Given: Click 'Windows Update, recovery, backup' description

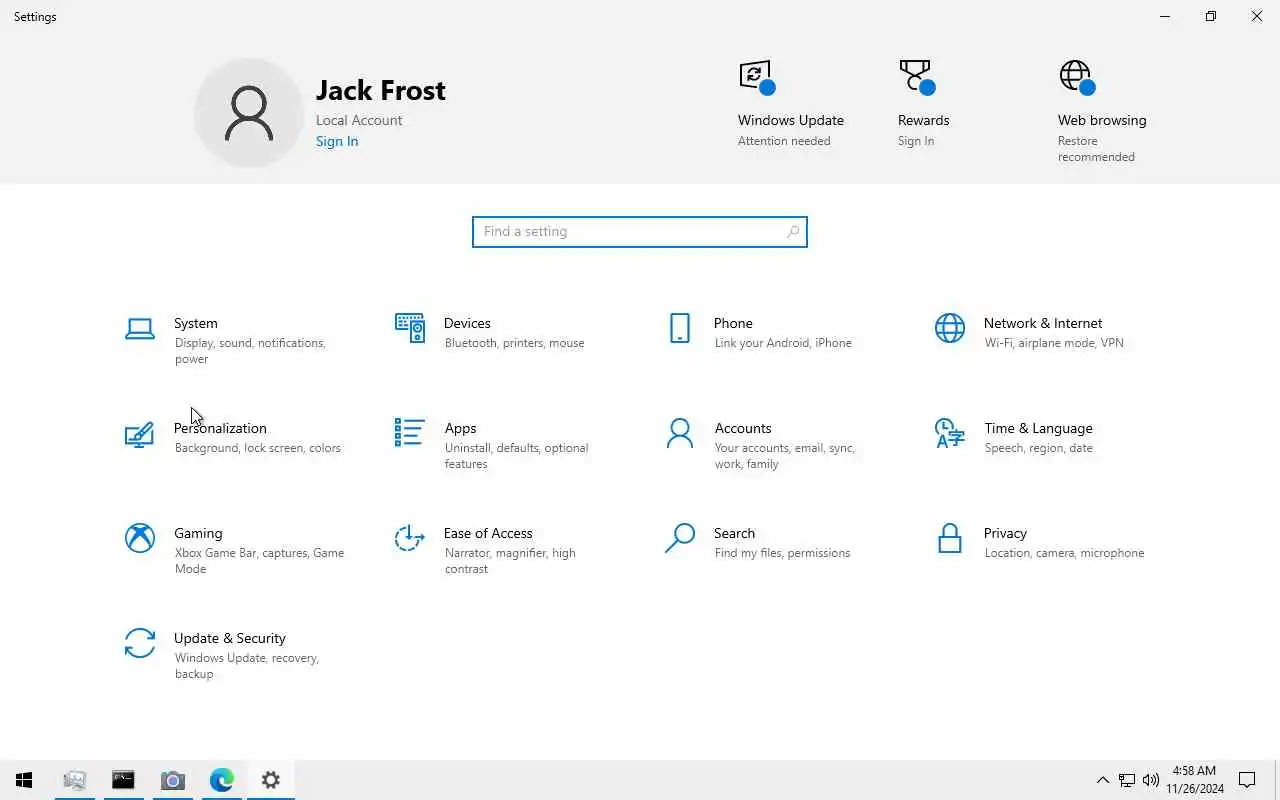Looking at the screenshot, I should 246,666.
